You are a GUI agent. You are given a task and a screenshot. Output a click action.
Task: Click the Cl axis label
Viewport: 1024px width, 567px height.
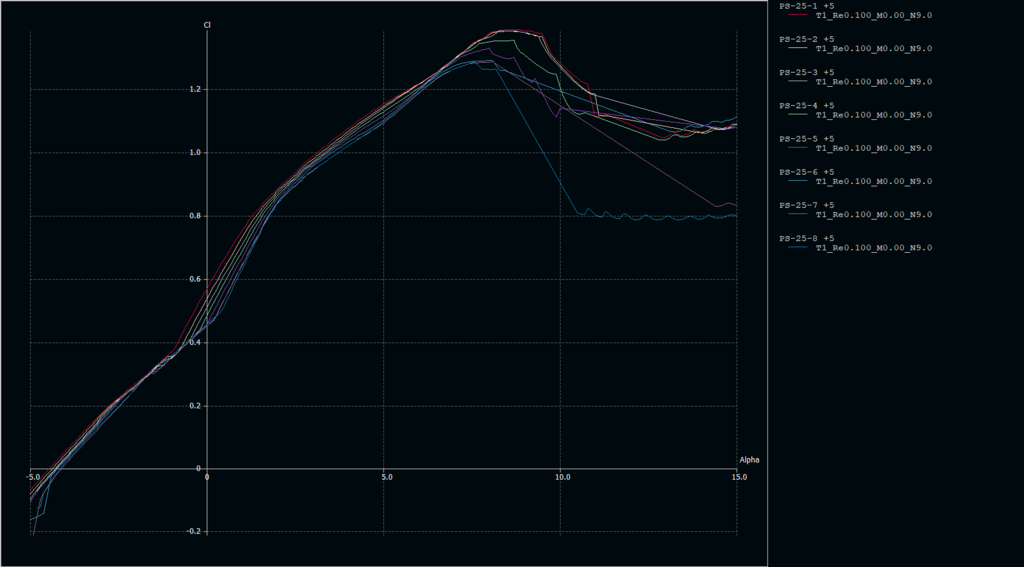coord(207,24)
